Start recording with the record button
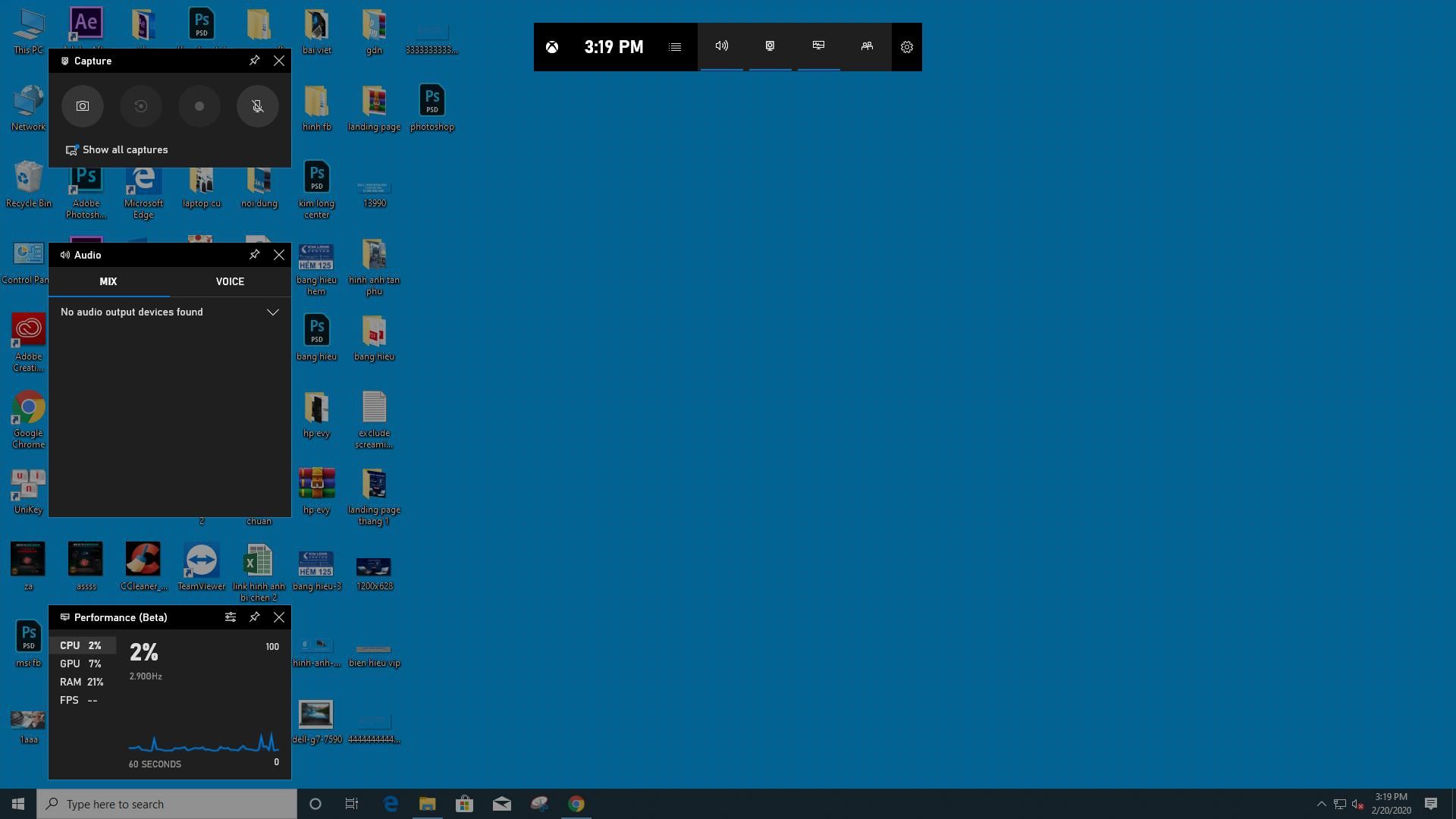 click(x=199, y=106)
